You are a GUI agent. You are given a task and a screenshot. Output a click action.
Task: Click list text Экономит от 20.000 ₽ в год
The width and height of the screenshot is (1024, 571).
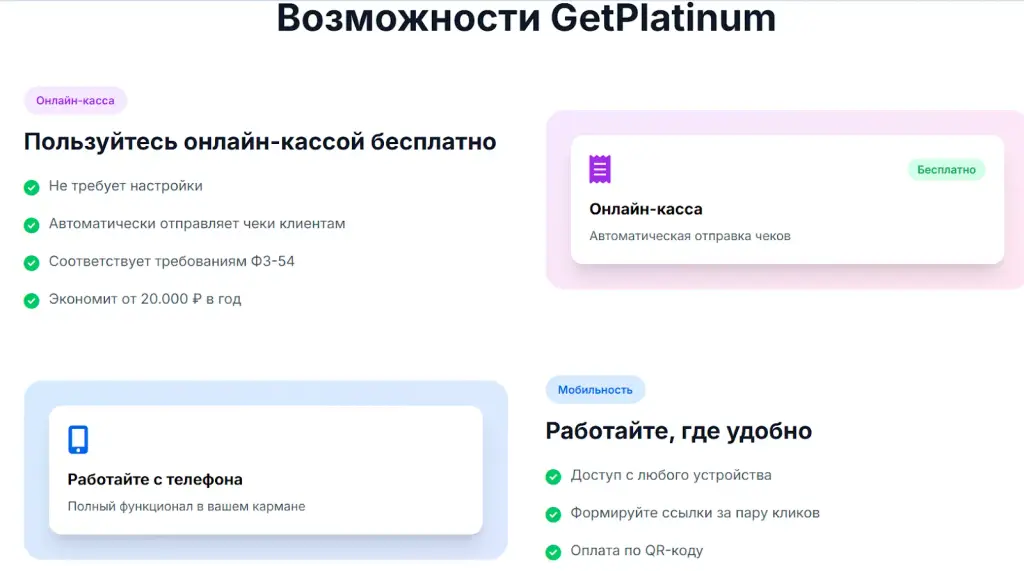[x=144, y=299]
